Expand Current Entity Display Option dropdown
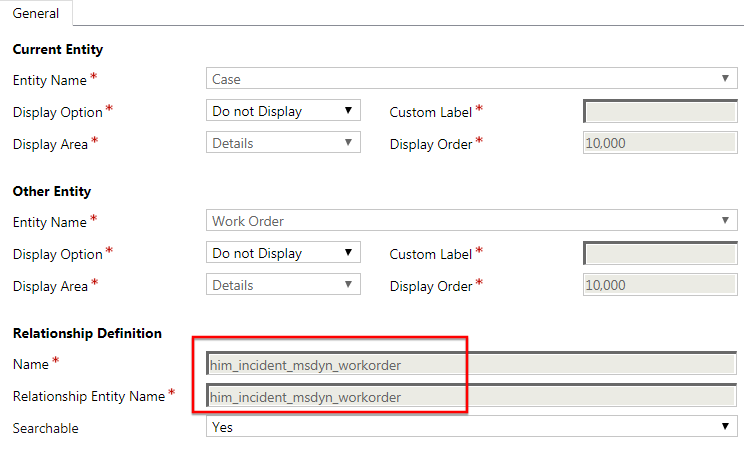 [x=283, y=110]
